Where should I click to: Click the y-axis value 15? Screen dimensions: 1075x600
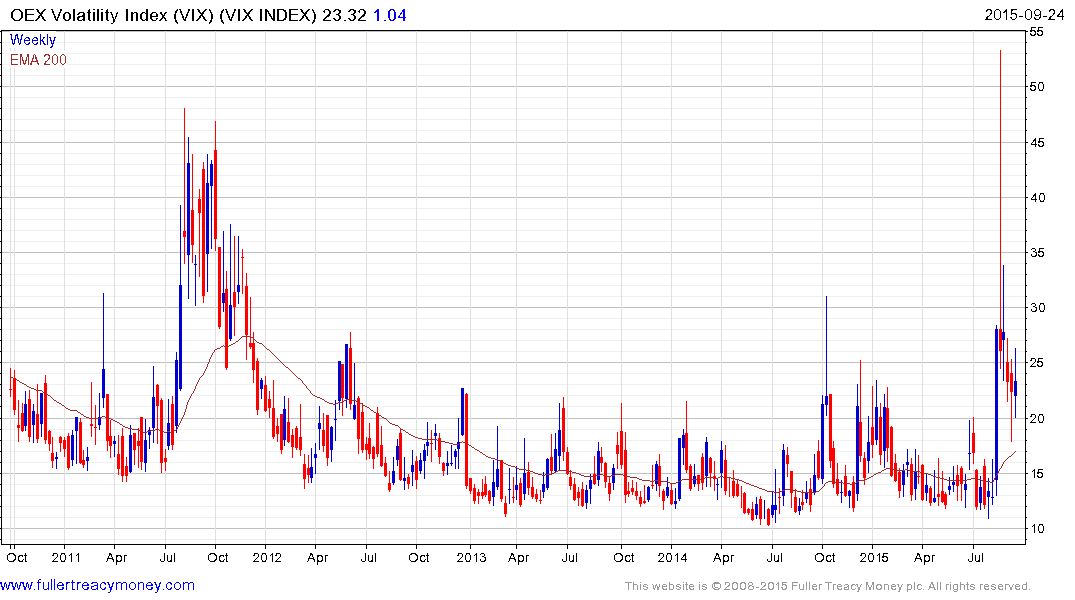coord(1037,474)
